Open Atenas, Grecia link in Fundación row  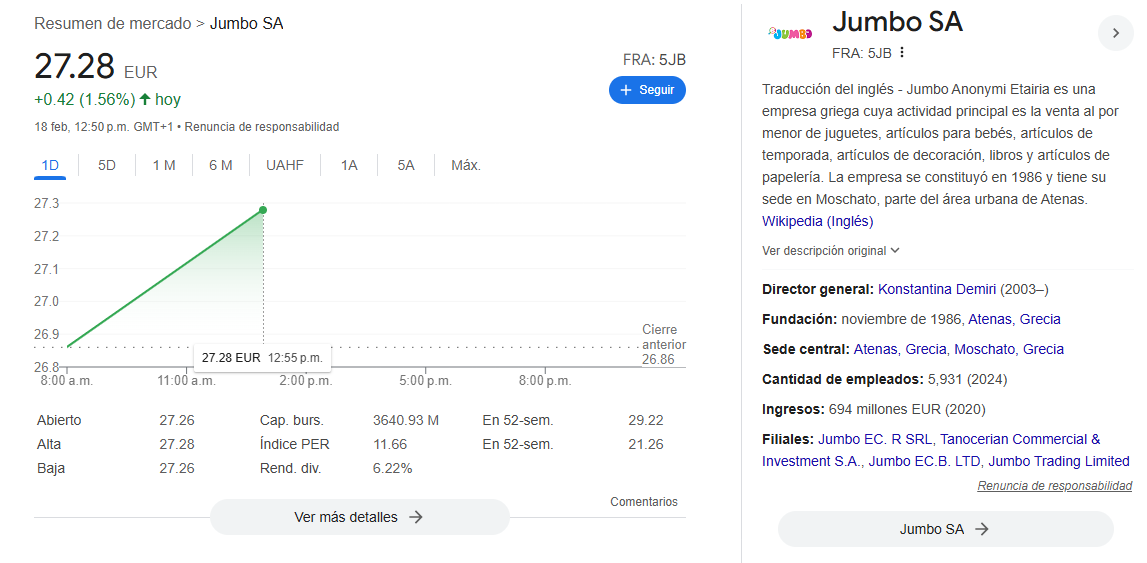point(1014,320)
